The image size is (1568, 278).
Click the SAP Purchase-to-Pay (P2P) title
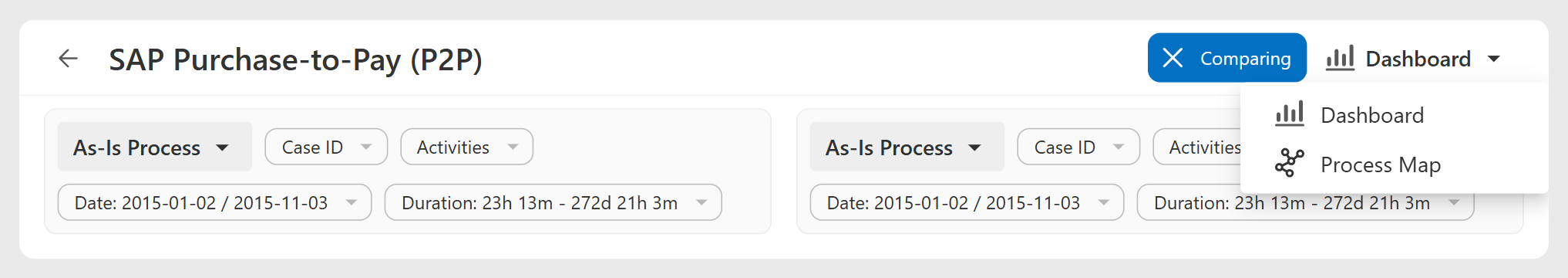(x=295, y=59)
